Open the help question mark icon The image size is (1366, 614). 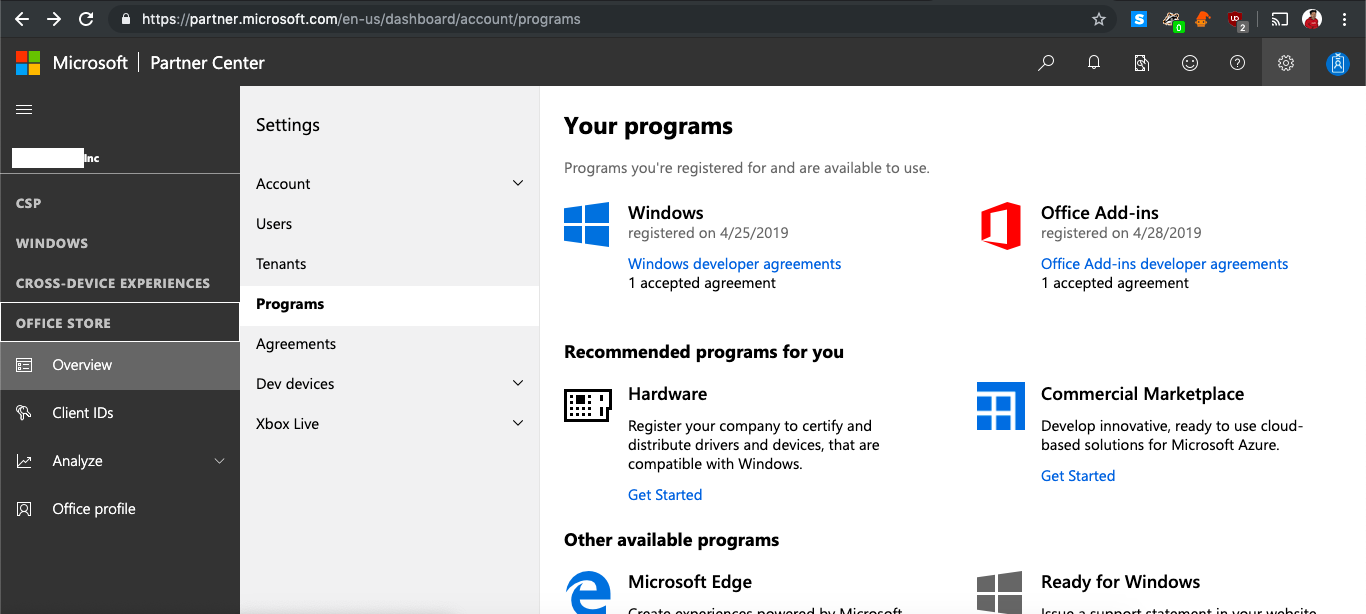pos(1238,63)
